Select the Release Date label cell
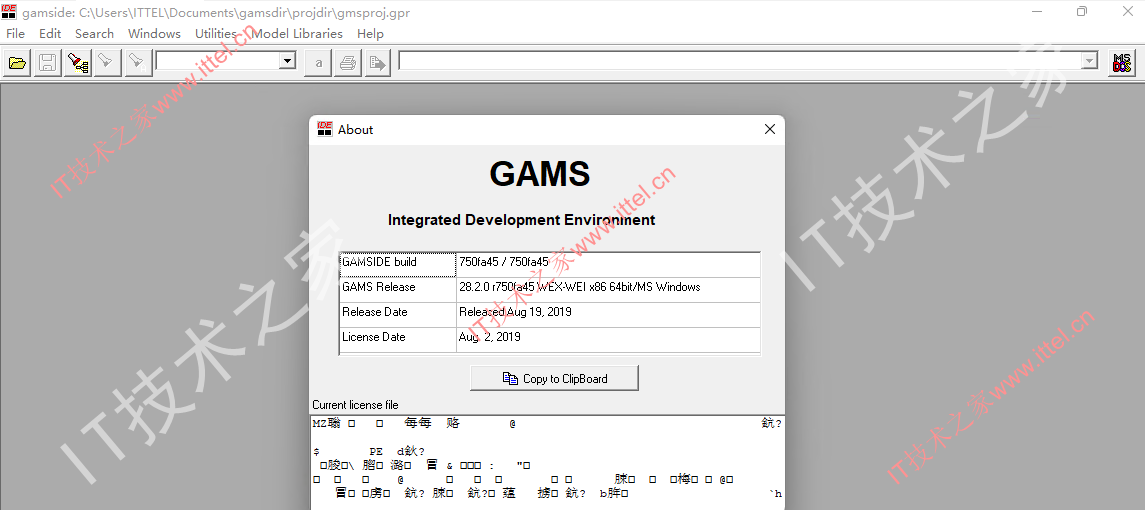This screenshot has height=510, width=1145. [398, 314]
